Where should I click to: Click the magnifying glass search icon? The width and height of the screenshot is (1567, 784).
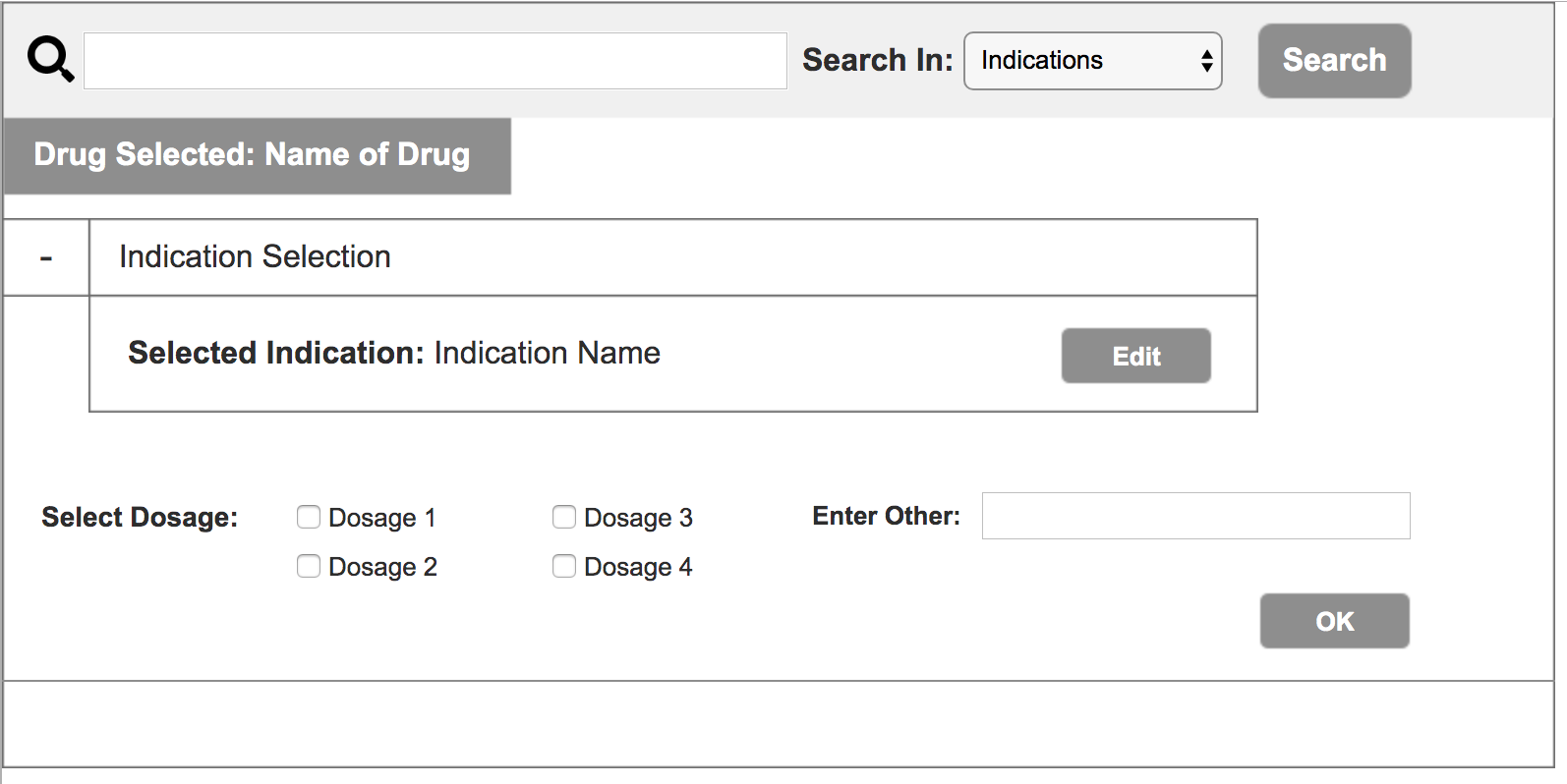click(50, 59)
